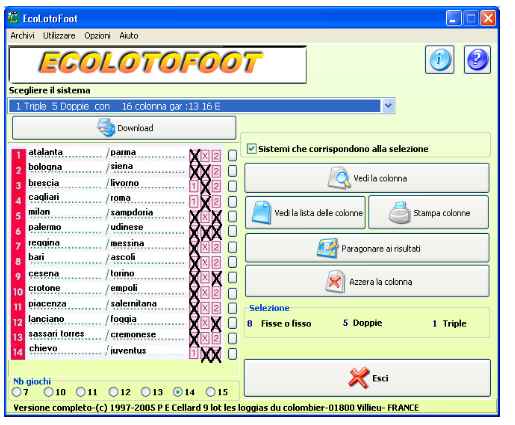Click away team name 'sampdoria'
Image resolution: width=515 pixels, height=425 pixels.
tap(132, 212)
